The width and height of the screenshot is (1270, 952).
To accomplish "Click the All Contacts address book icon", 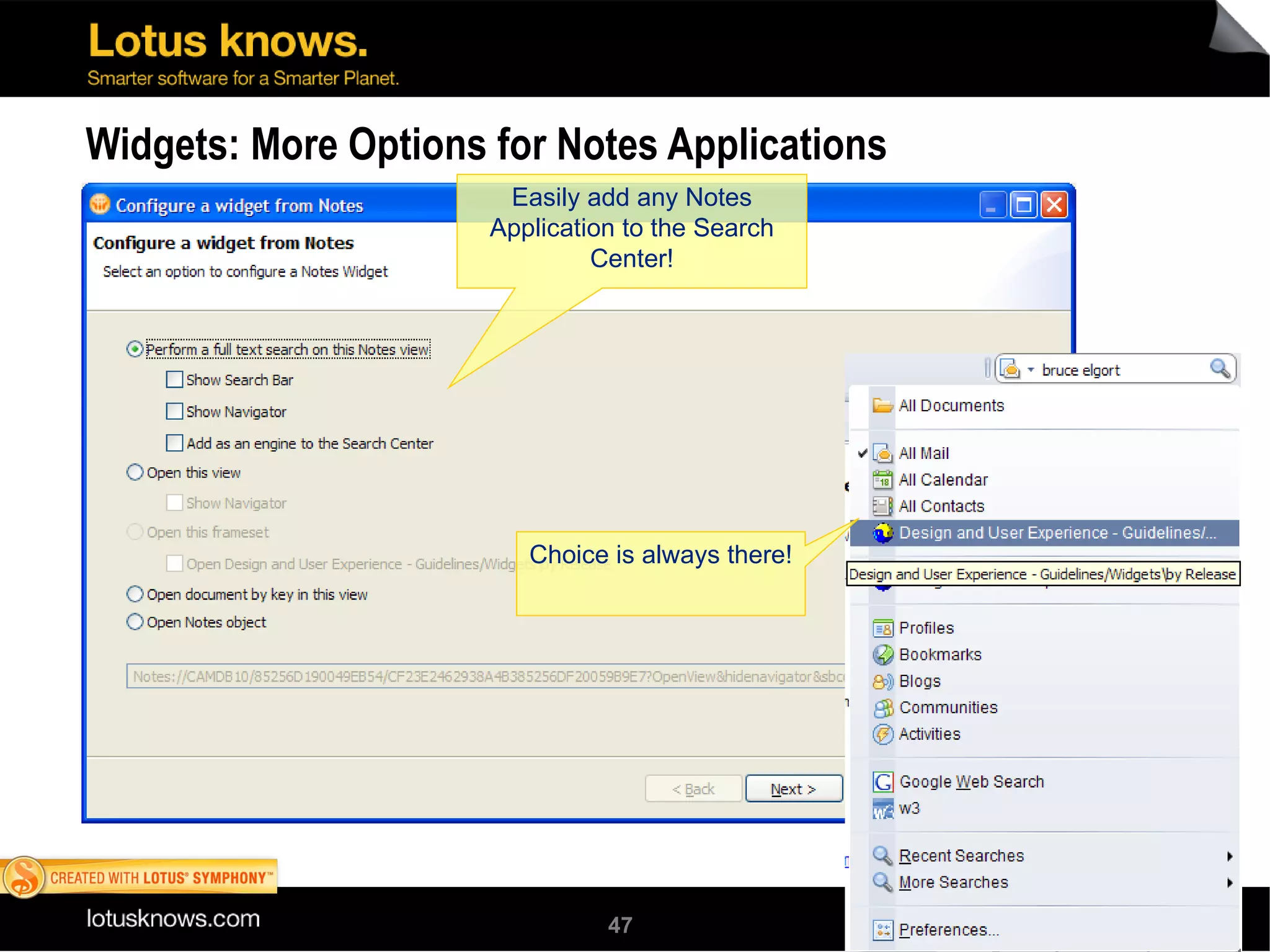I will coord(882,507).
